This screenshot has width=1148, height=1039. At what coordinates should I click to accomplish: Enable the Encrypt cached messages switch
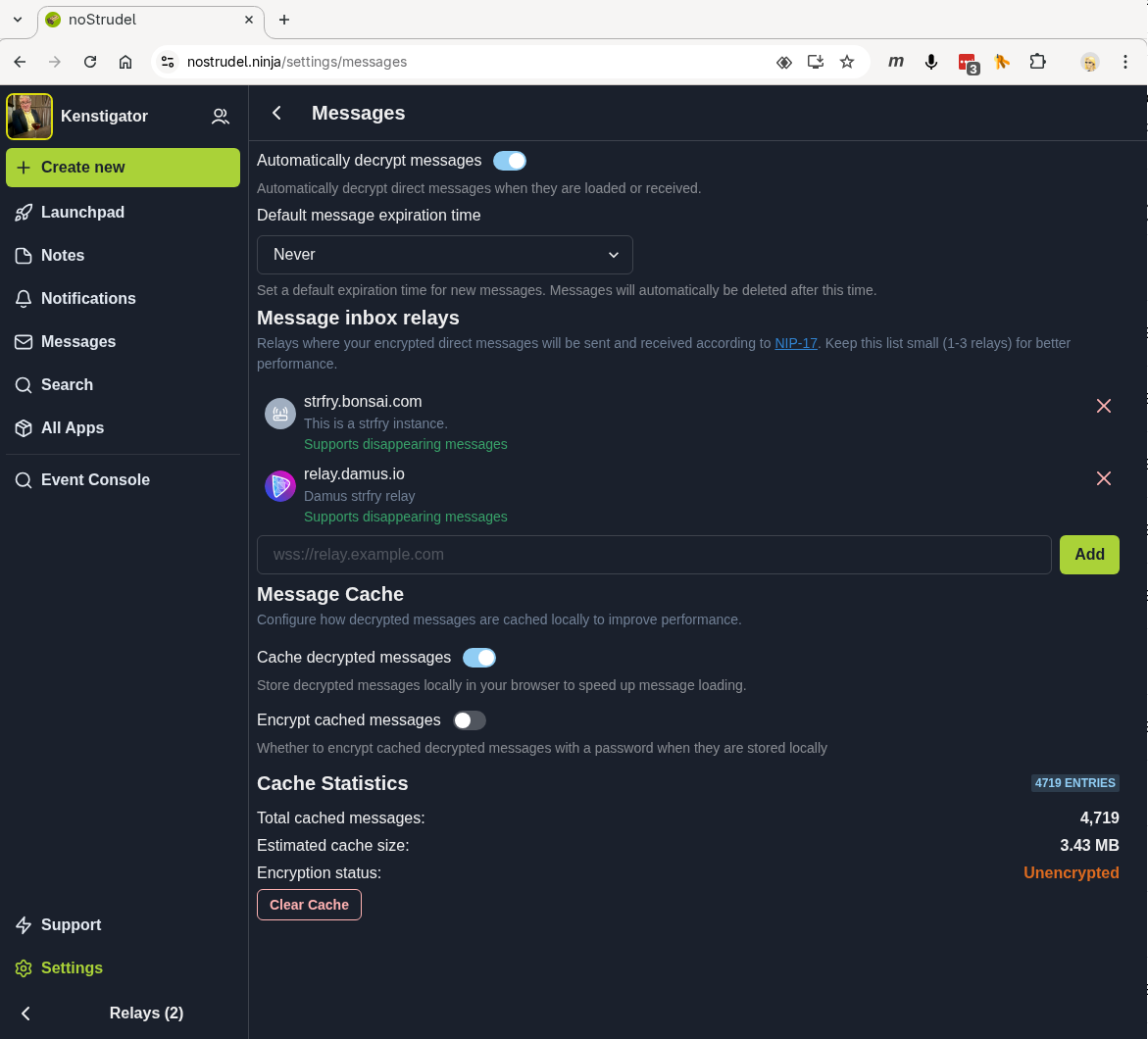(x=470, y=720)
